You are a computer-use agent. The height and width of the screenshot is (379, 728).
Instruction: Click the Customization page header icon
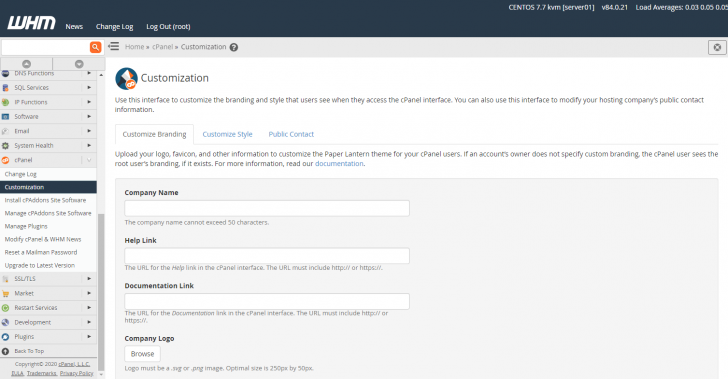click(126, 78)
